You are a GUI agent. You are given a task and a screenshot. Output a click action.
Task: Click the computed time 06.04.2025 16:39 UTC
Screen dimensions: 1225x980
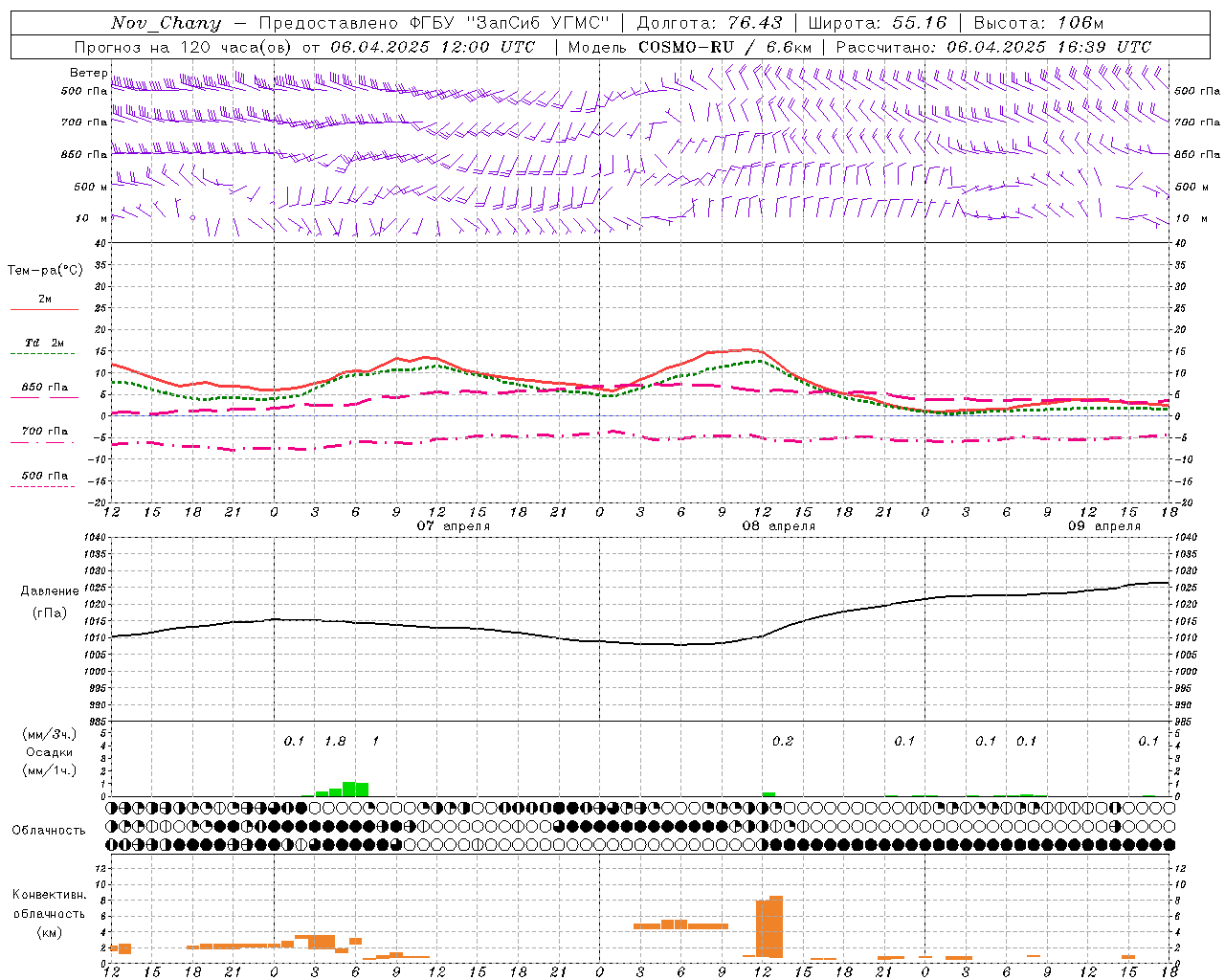1049,47
